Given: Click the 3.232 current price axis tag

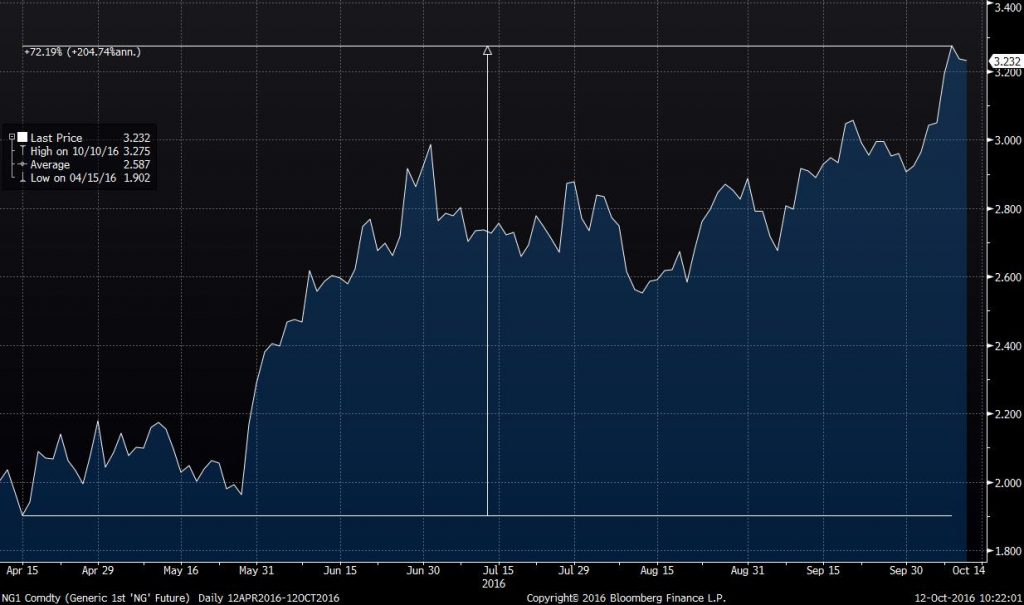Looking at the screenshot, I should 1003,61.
